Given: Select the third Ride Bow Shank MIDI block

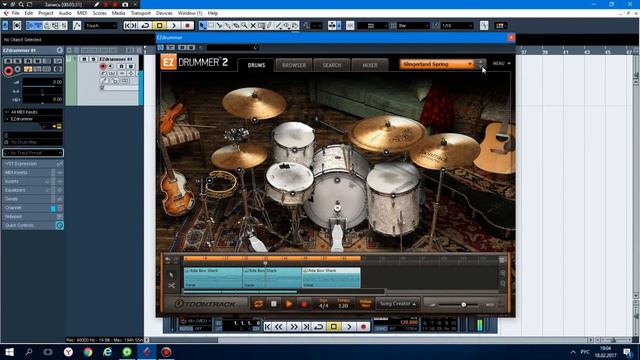Looking at the screenshot, I should click(x=331, y=278).
